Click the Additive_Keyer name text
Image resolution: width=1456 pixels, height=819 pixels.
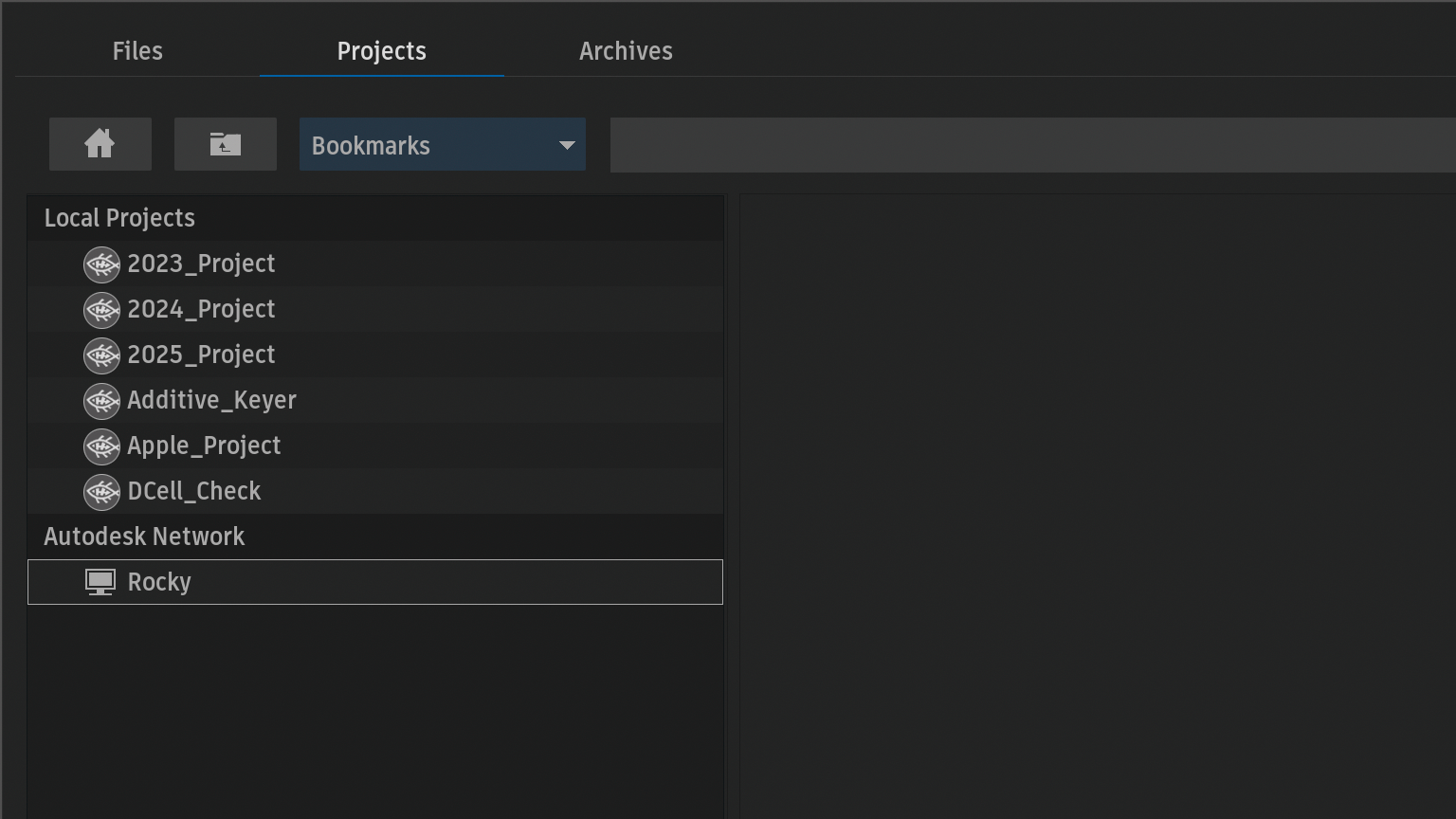click(211, 400)
